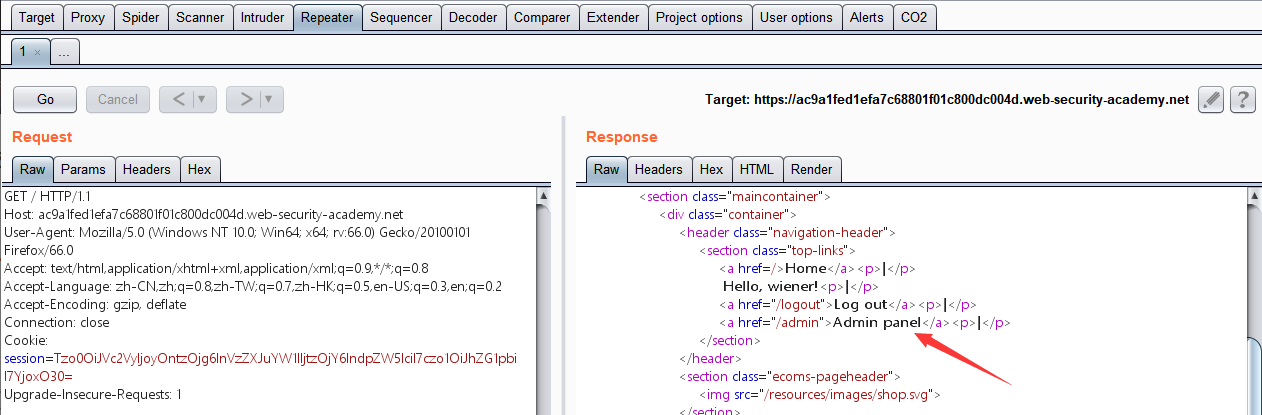Send the request with the Go button

pyautogui.click(x=45, y=99)
